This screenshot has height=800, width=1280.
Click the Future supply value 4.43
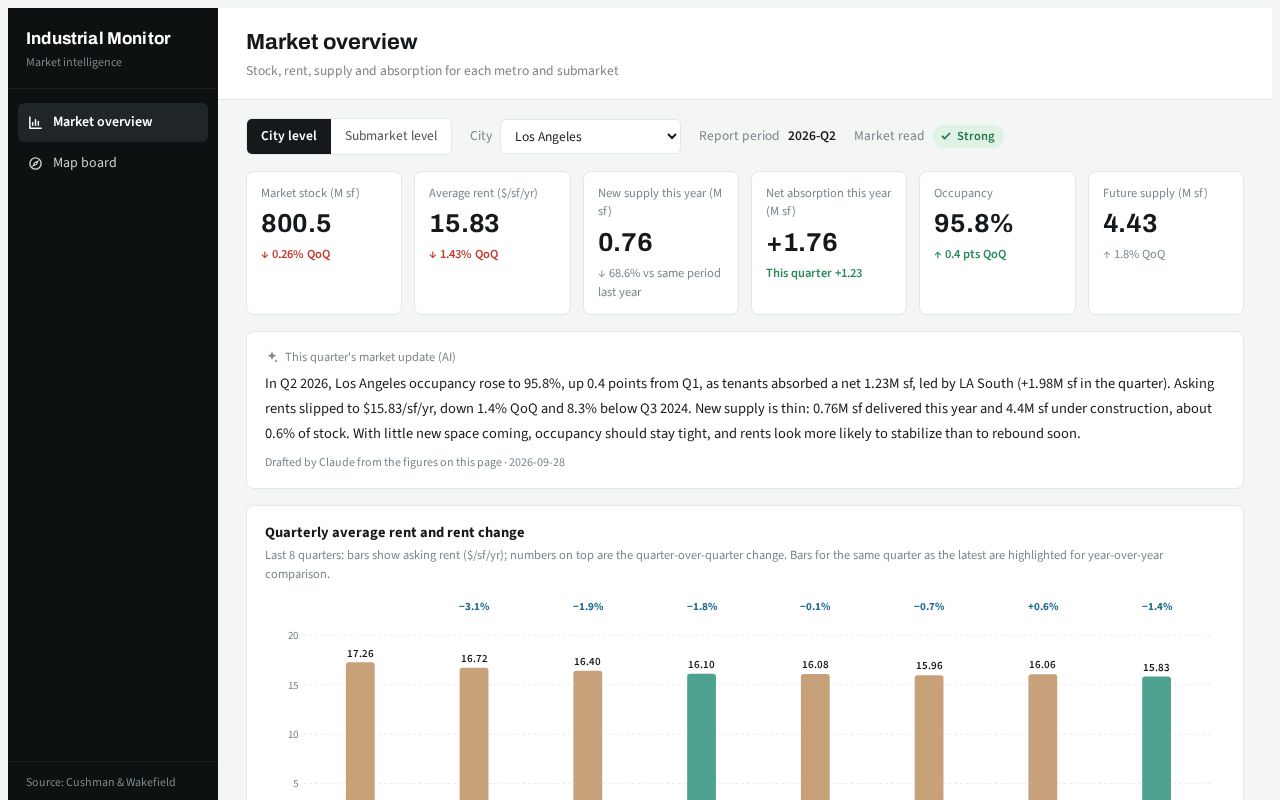pyautogui.click(x=1130, y=223)
